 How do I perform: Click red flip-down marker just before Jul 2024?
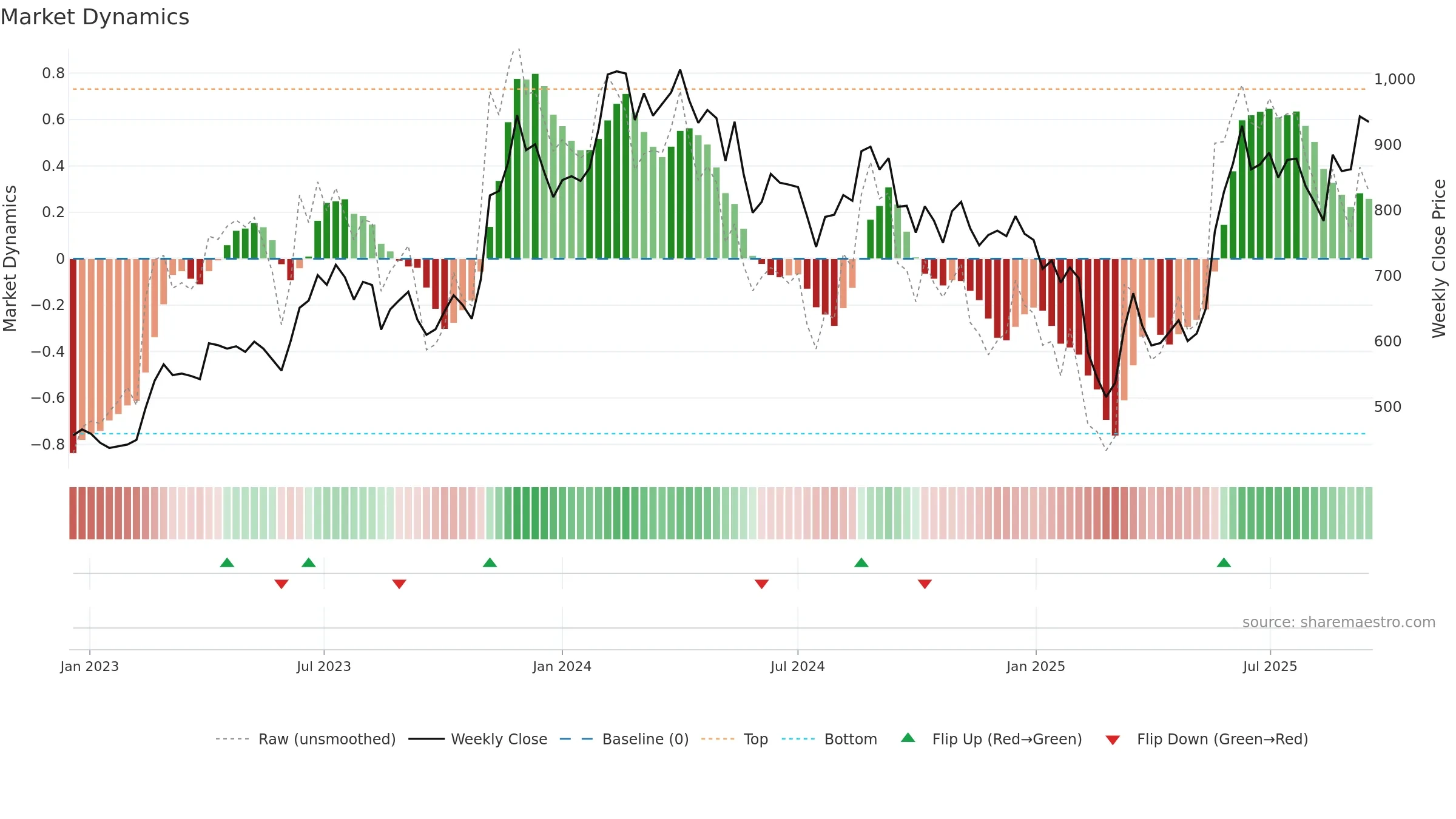click(x=762, y=584)
